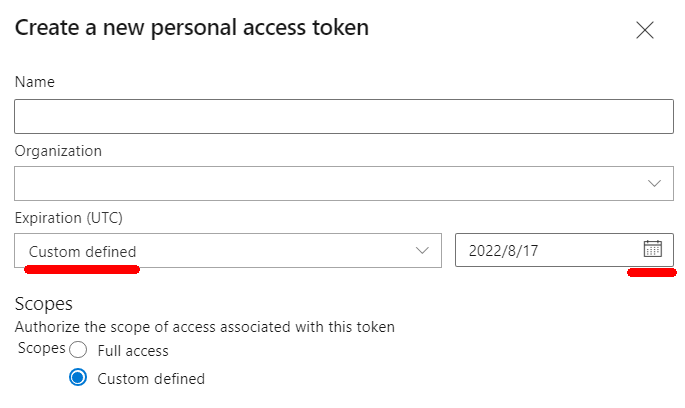Select the Custom defined scopes radio button
Viewport: 685px width, 408px height.
tap(78, 378)
